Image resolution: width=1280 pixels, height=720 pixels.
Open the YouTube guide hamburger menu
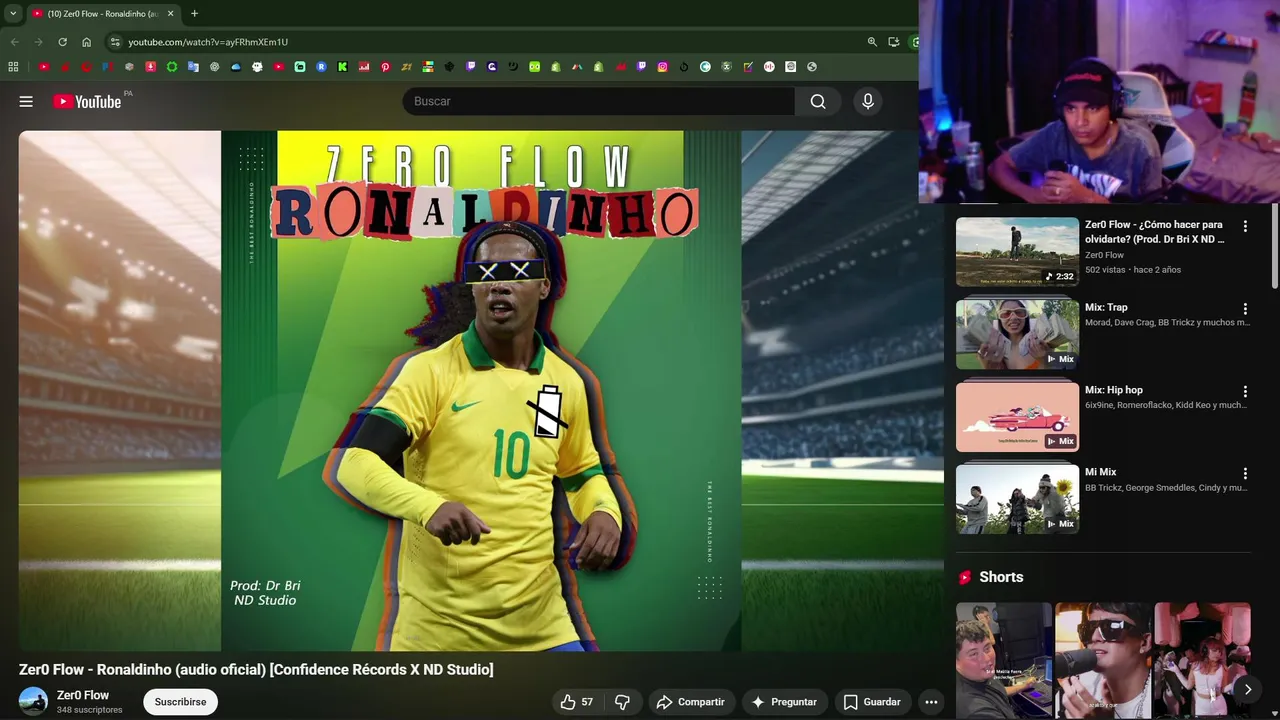click(26, 101)
